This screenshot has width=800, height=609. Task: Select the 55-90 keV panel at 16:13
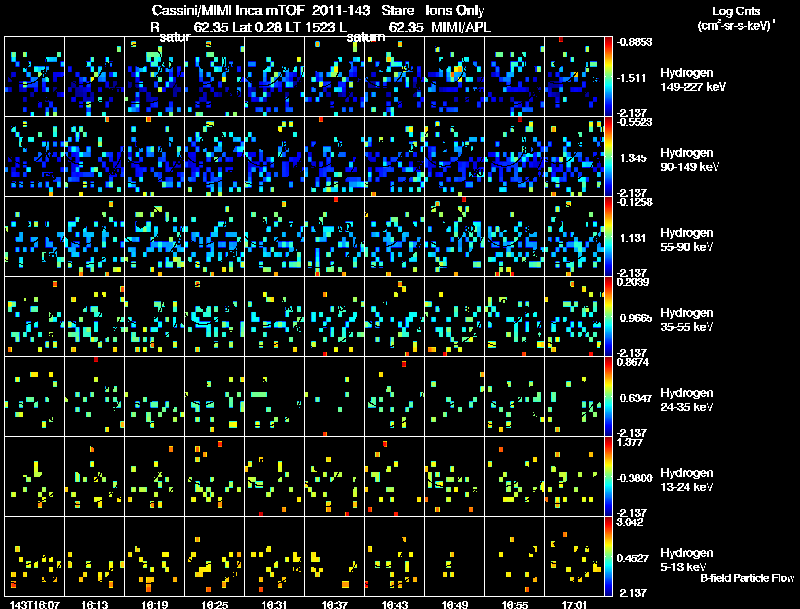click(94, 237)
